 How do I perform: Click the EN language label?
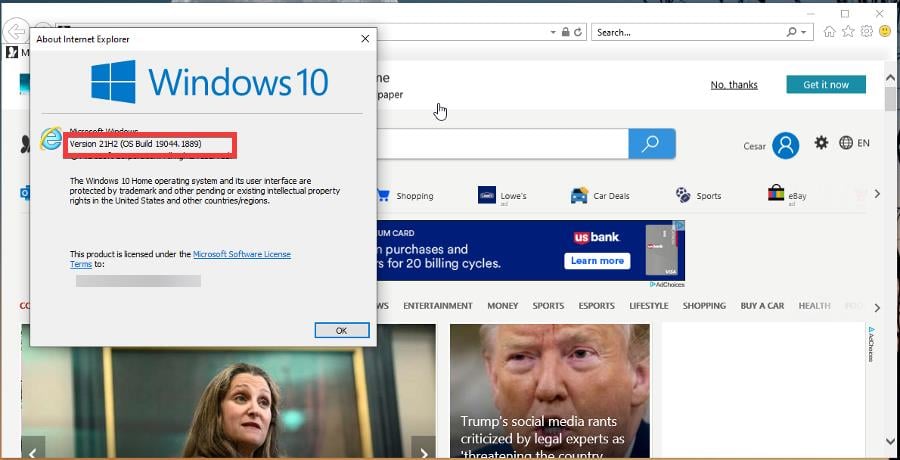pos(863,144)
